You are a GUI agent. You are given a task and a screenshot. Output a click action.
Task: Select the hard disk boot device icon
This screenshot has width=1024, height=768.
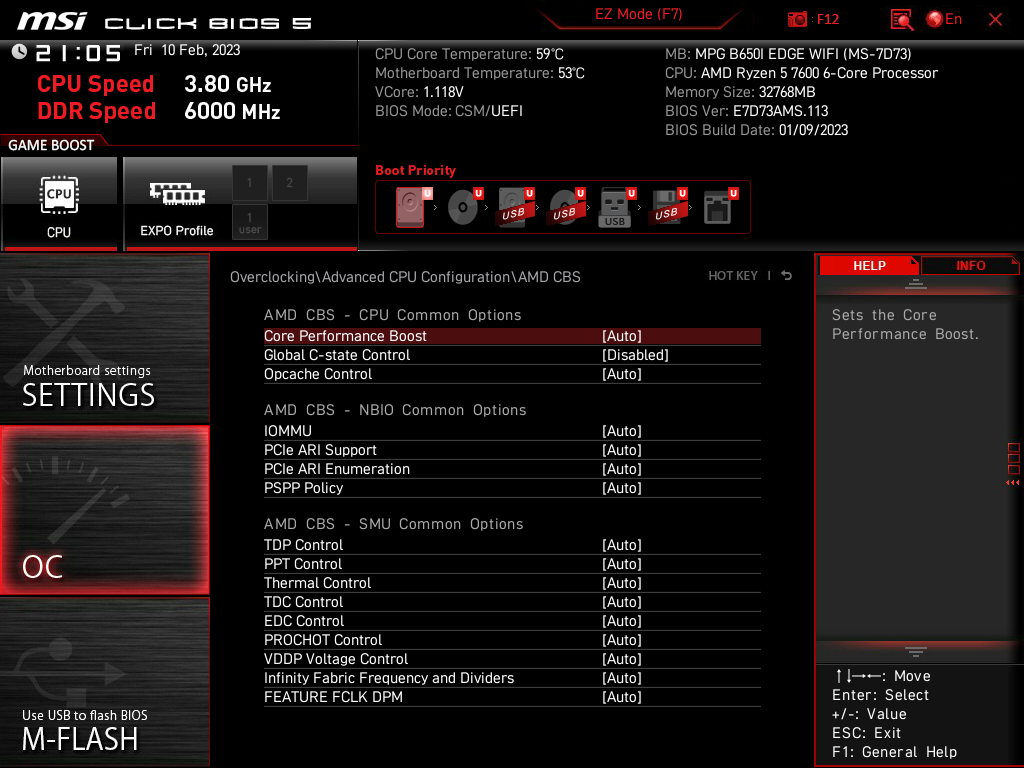(x=411, y=207)
